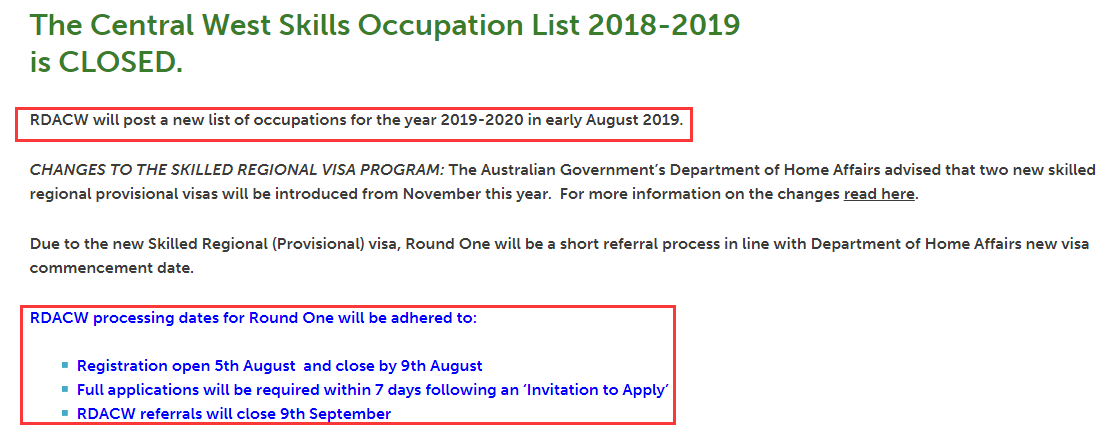The height and width of the screenshot is (435, 1109).
Task: Click the "Central West Skills Occupation List" heading
Action: 385,24
